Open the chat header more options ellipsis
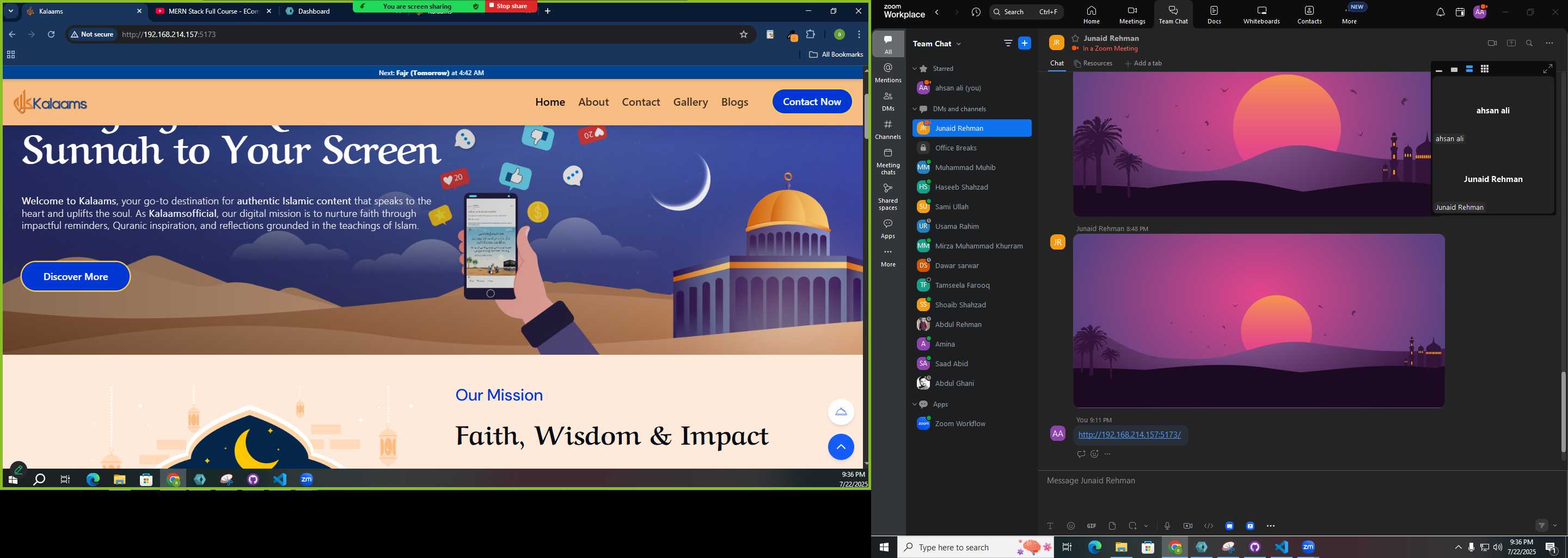Image resolution: width=1568 pixels, height=558 pixels. (1549, 43)
